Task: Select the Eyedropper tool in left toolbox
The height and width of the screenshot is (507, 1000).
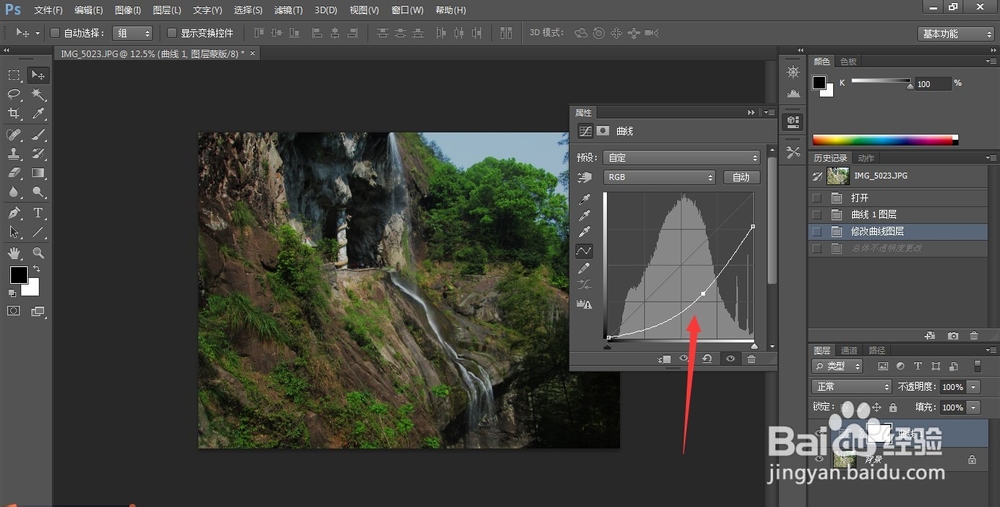Action: (x=38, y=114)
